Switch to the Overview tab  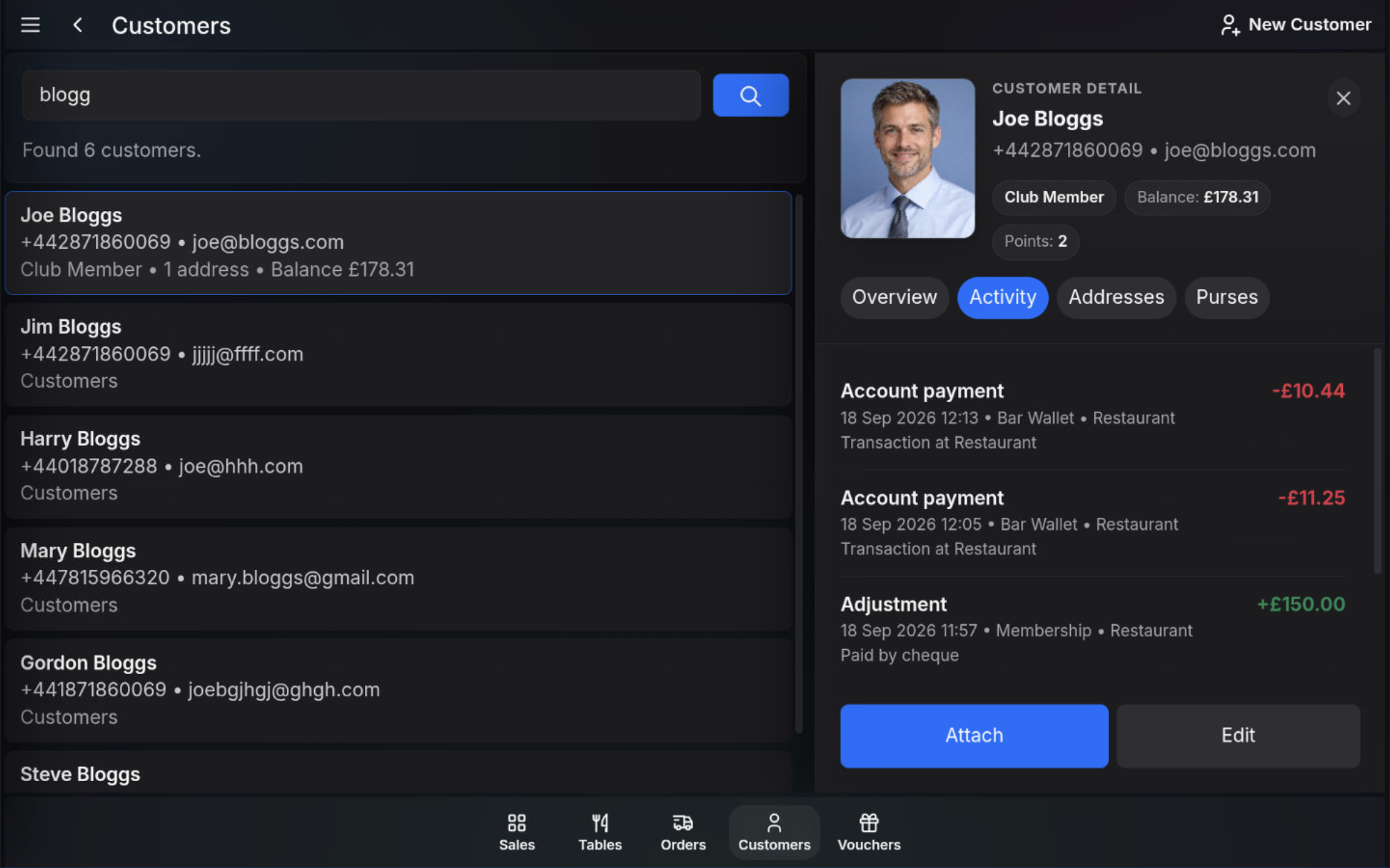click(894, 297)
